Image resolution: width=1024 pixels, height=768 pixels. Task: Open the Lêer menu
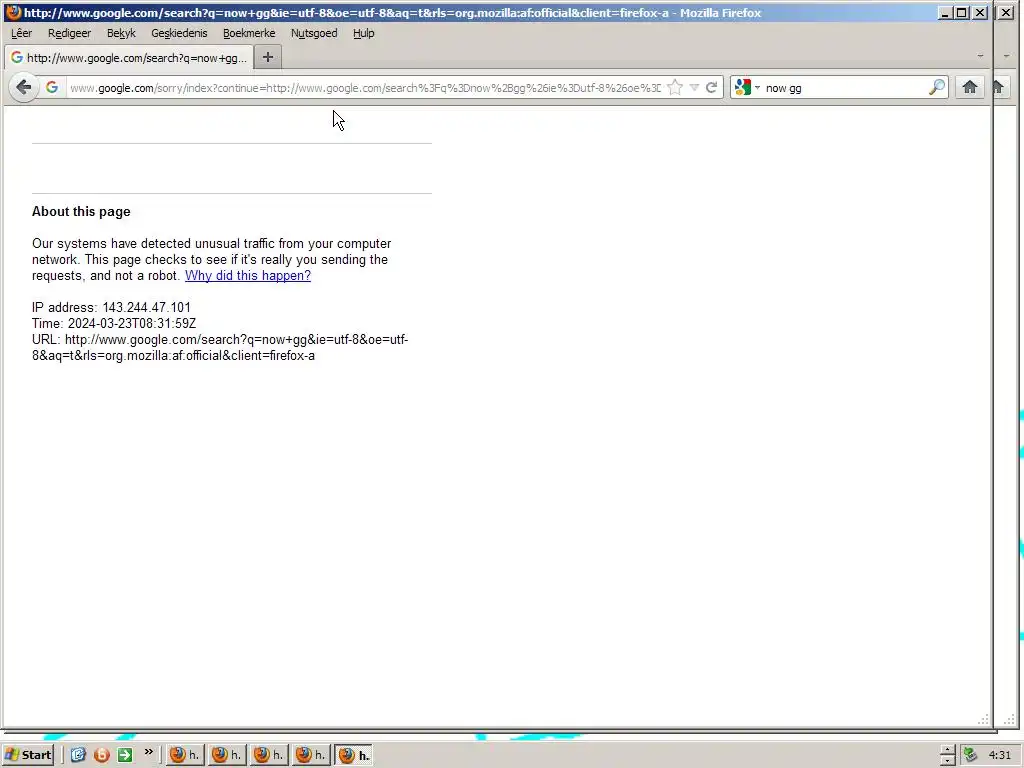pos(22,33)
